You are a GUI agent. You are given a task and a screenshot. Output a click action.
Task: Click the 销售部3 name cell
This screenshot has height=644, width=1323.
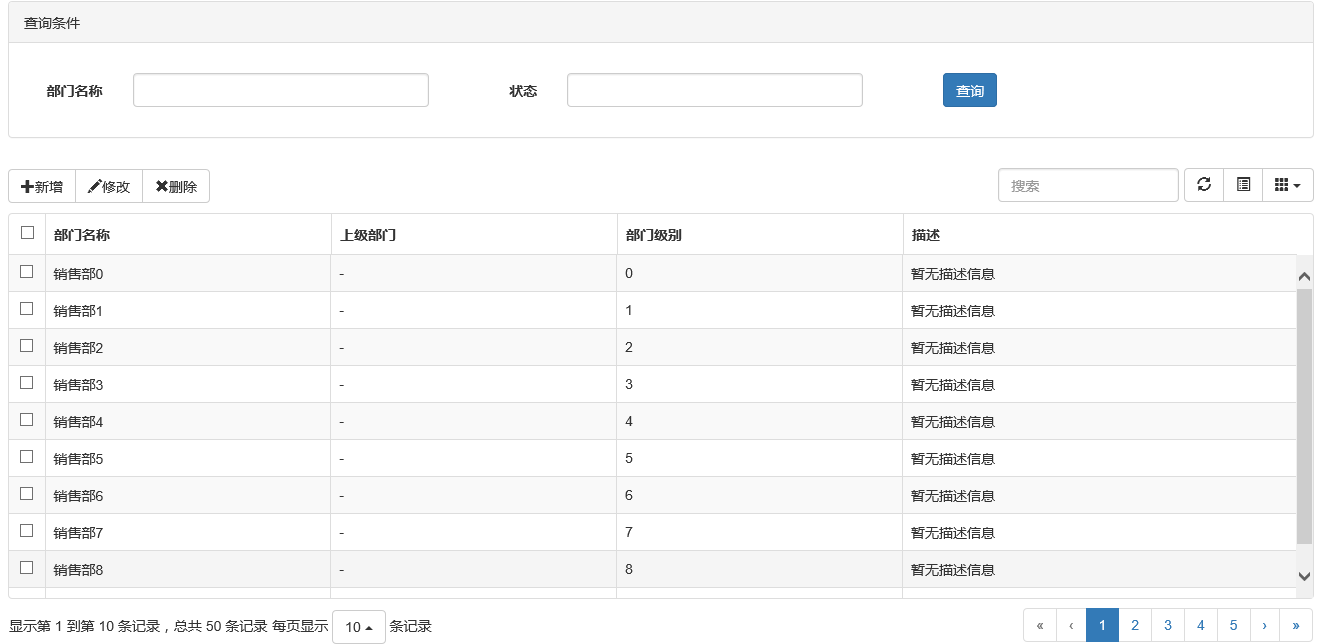(x=188, y=384)
